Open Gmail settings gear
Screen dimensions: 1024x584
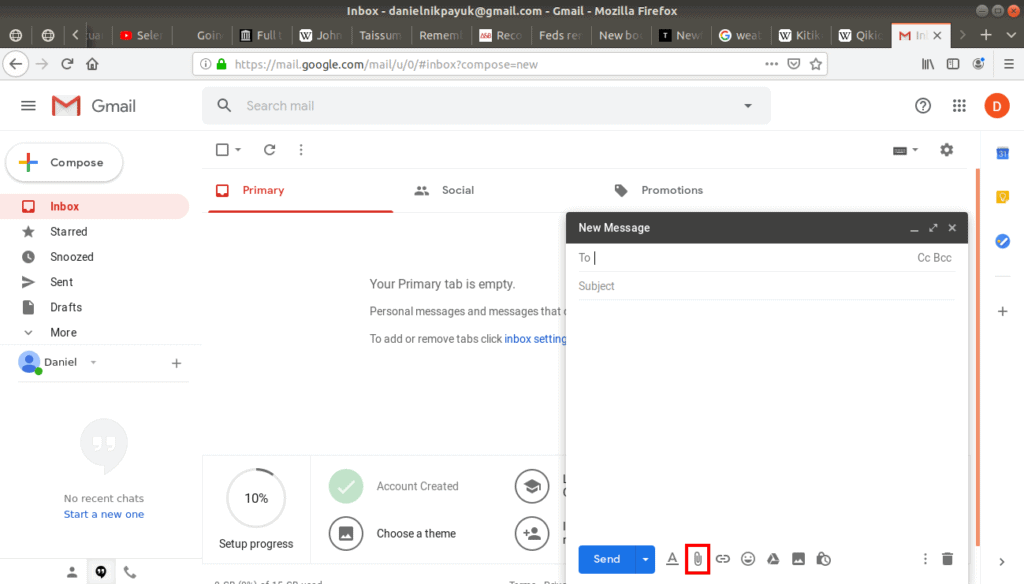(946, 150)
